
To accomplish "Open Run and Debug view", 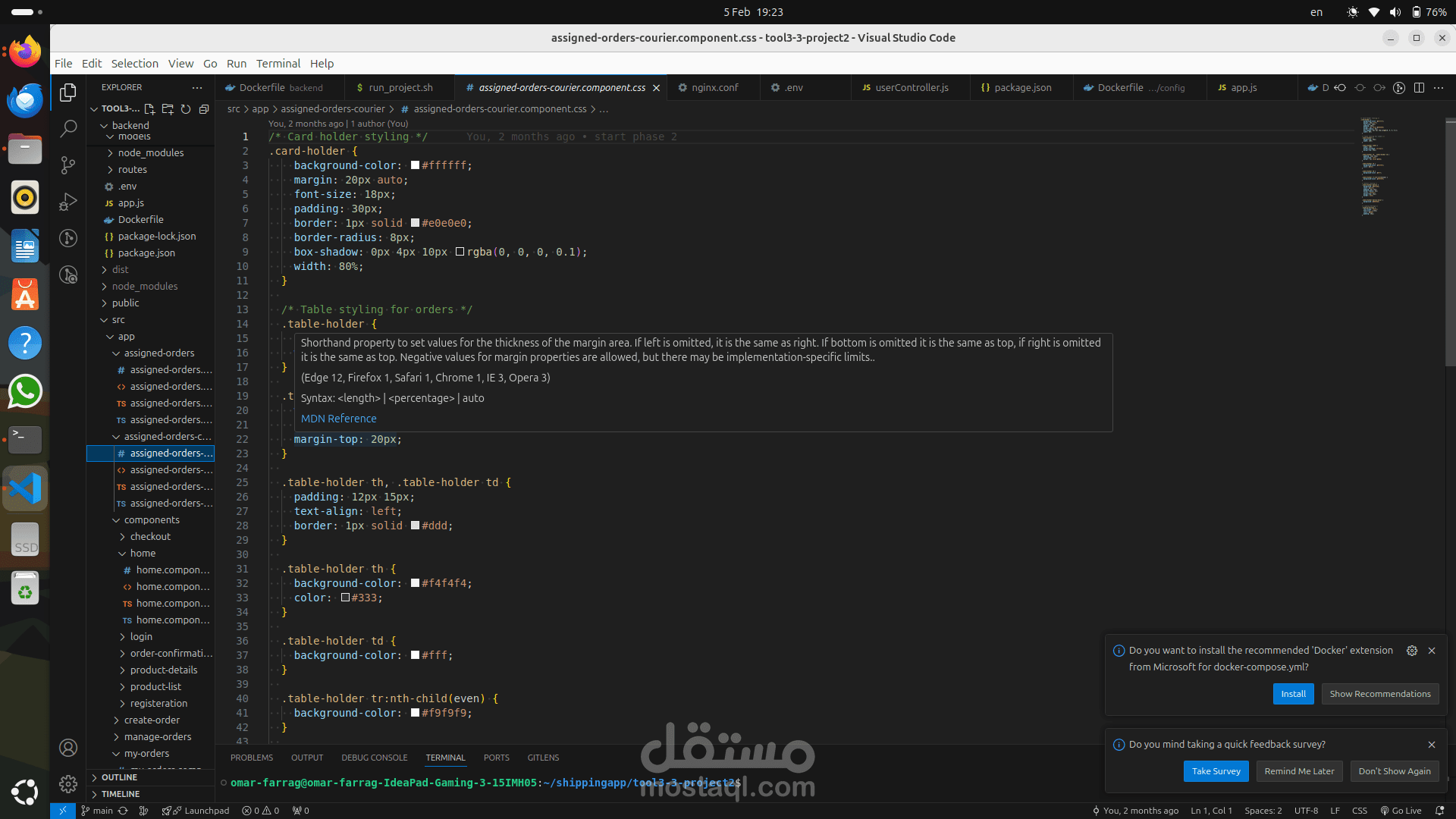I will (x=68, y=202).
